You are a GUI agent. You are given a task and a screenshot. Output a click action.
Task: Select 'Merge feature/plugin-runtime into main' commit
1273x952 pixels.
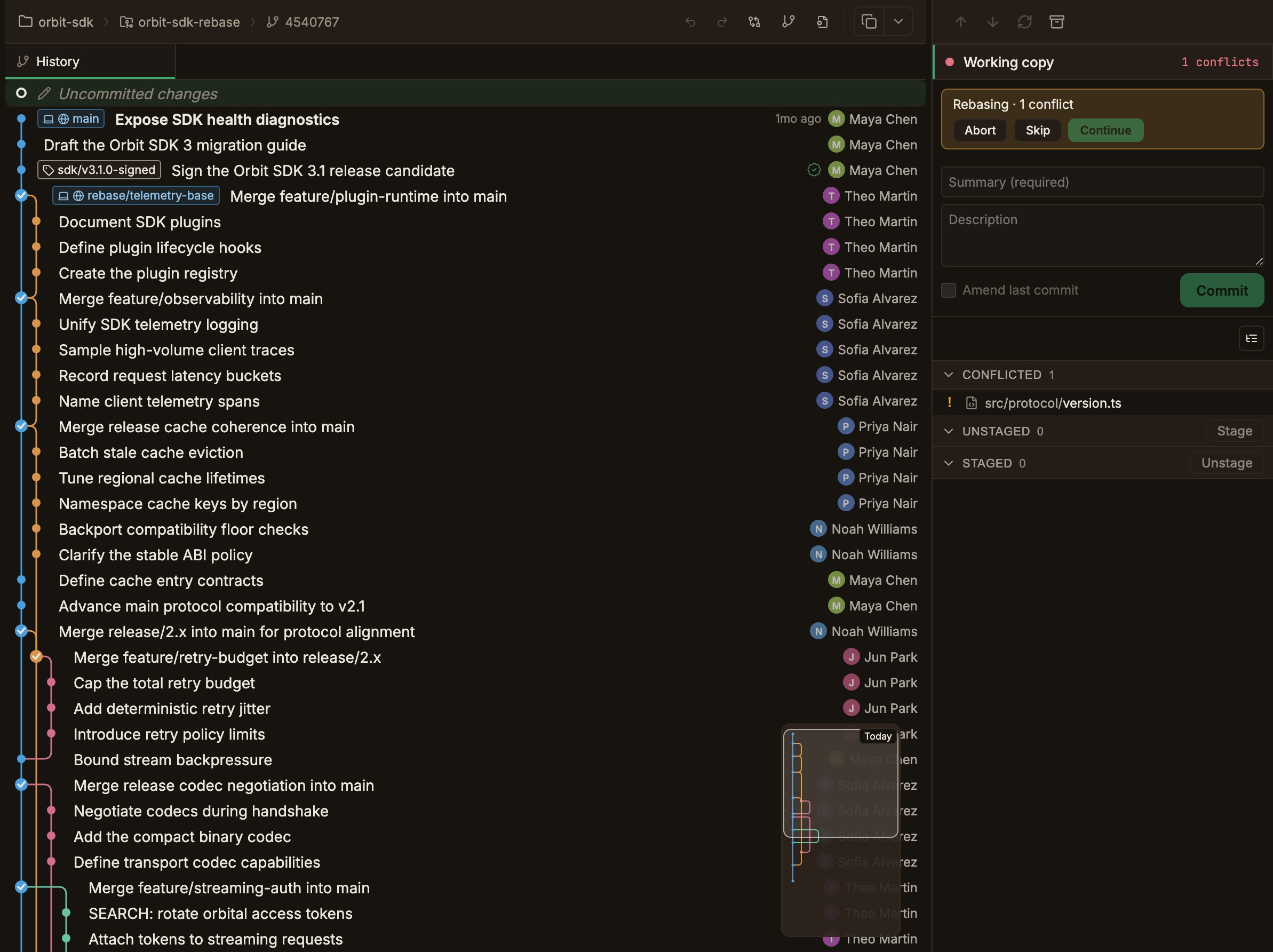point(368,196)
